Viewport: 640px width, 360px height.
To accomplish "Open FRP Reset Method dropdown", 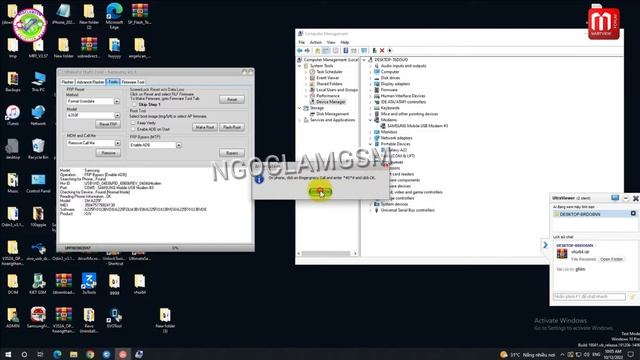I will click(x=117, y=101).
